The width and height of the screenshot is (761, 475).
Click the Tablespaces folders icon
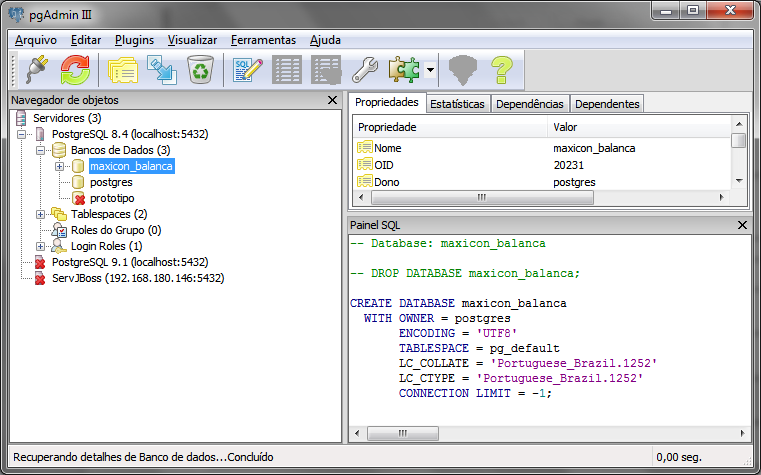tap(59, 214)
